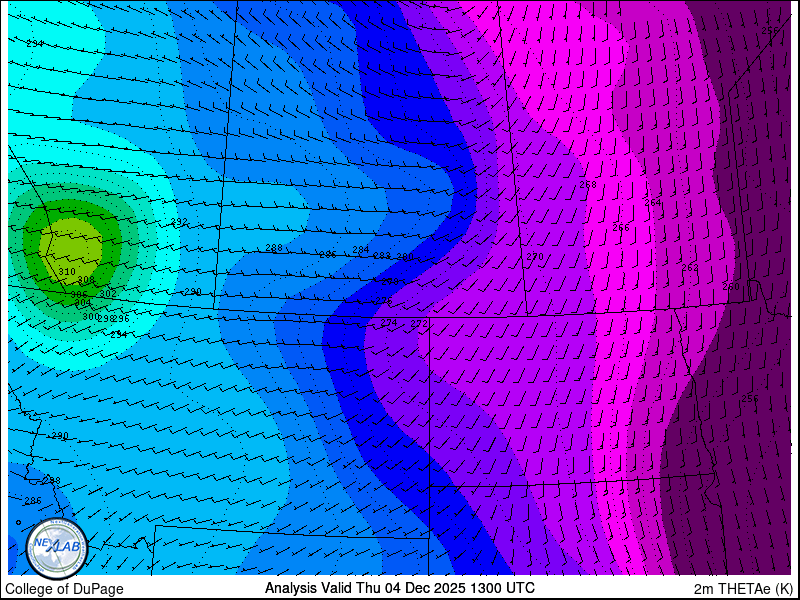Click the 274 contour label
Image resolution: width=800 pixels, height=600 pixels.
click(x=389, y=323)
